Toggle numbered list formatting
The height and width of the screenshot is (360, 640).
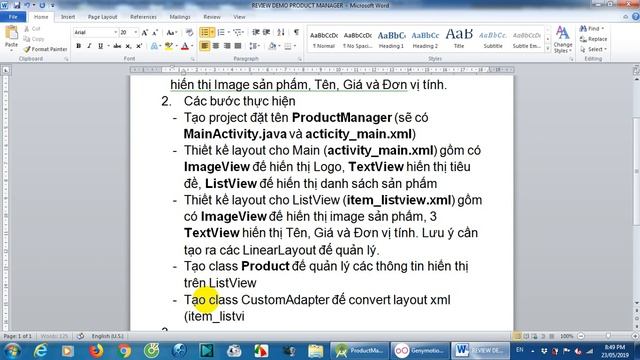click(221, 32)
